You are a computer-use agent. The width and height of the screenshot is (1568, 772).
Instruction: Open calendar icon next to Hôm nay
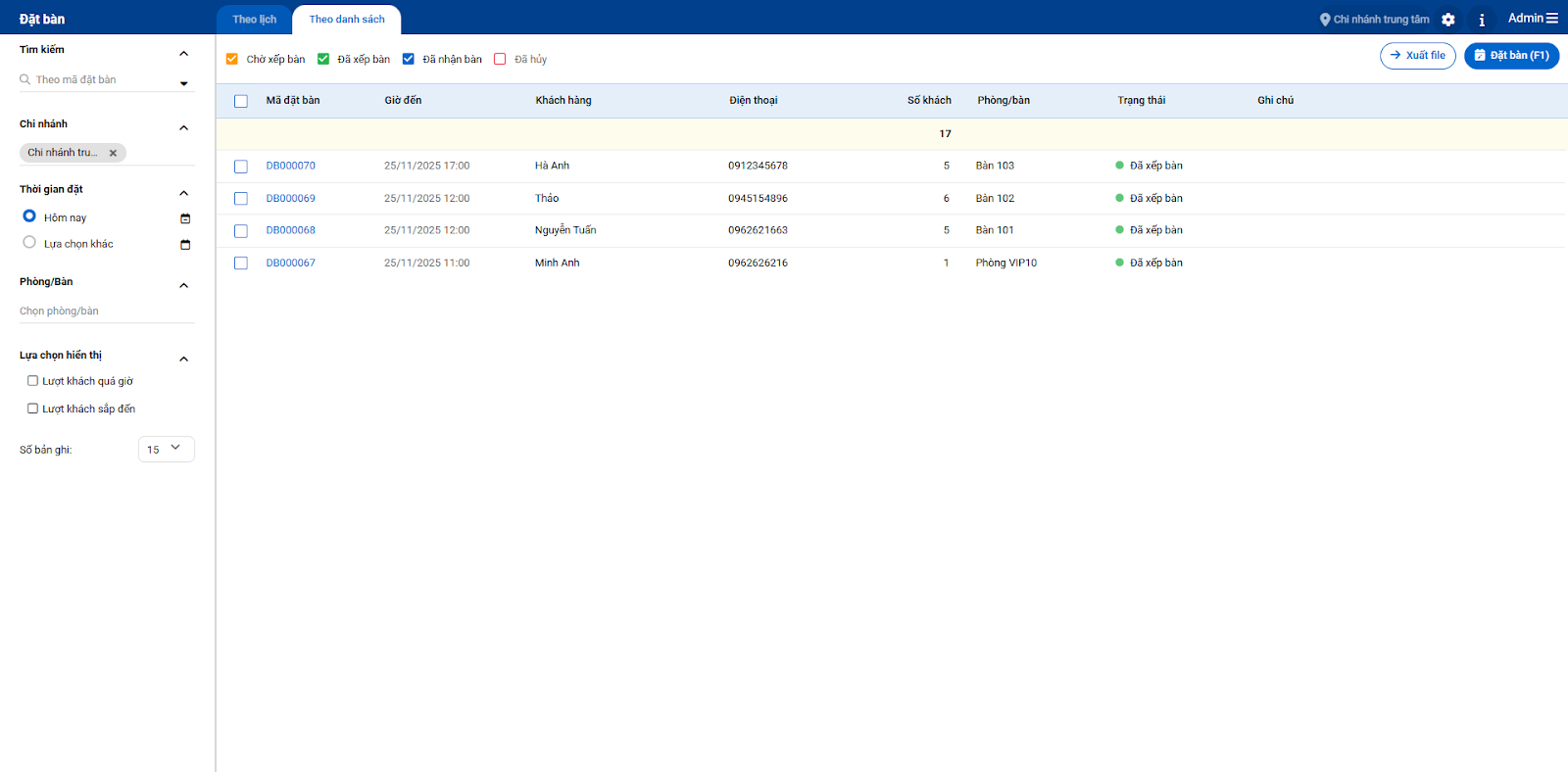coord(185,218)
